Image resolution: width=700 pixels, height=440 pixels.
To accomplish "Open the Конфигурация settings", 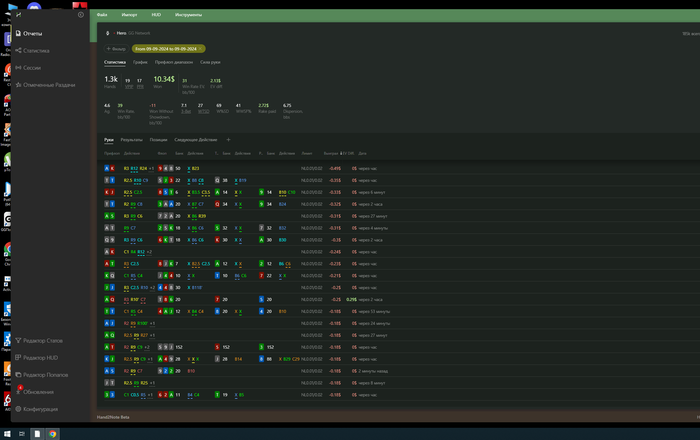I will click(37, 409).
